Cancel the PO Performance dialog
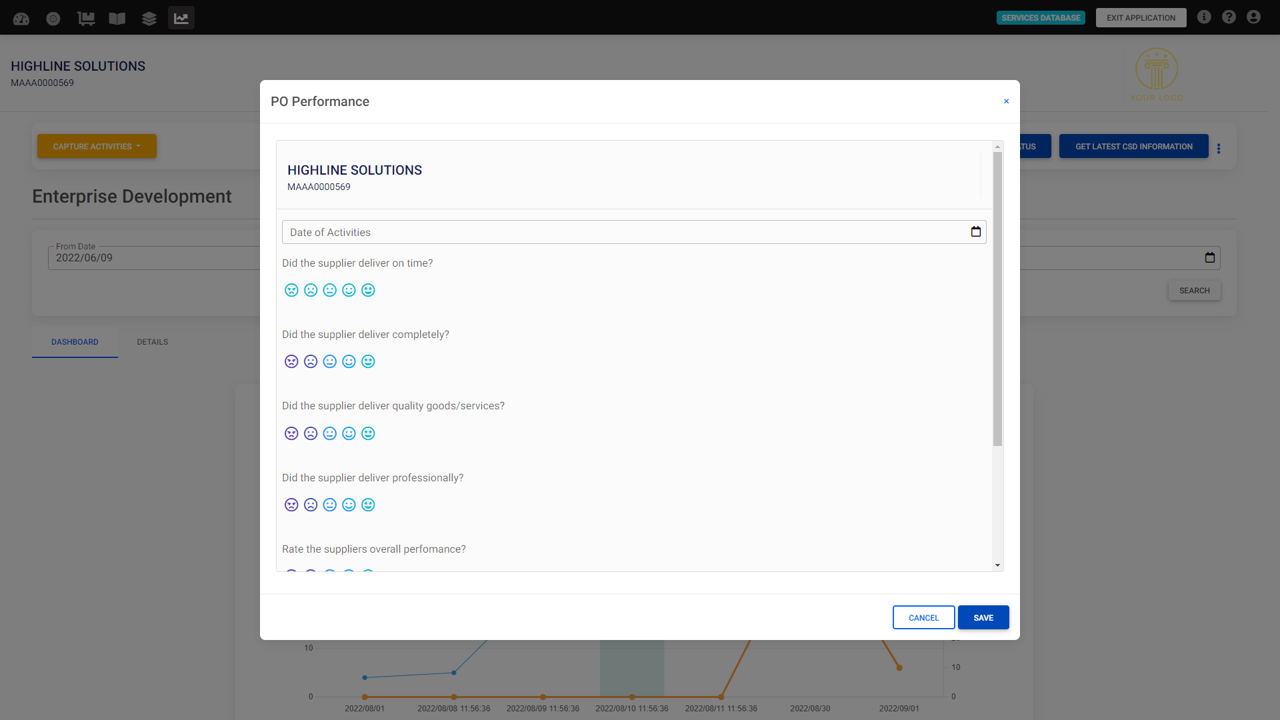 (923, 617)
